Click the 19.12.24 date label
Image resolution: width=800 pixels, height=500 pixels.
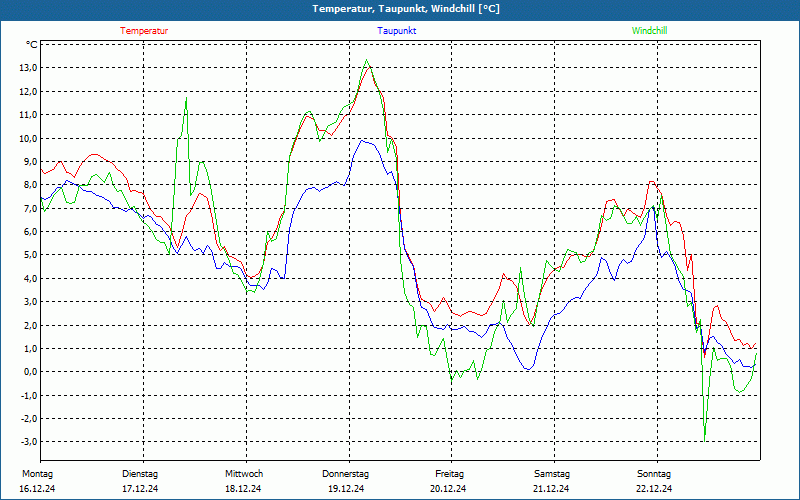pos(346,489)
